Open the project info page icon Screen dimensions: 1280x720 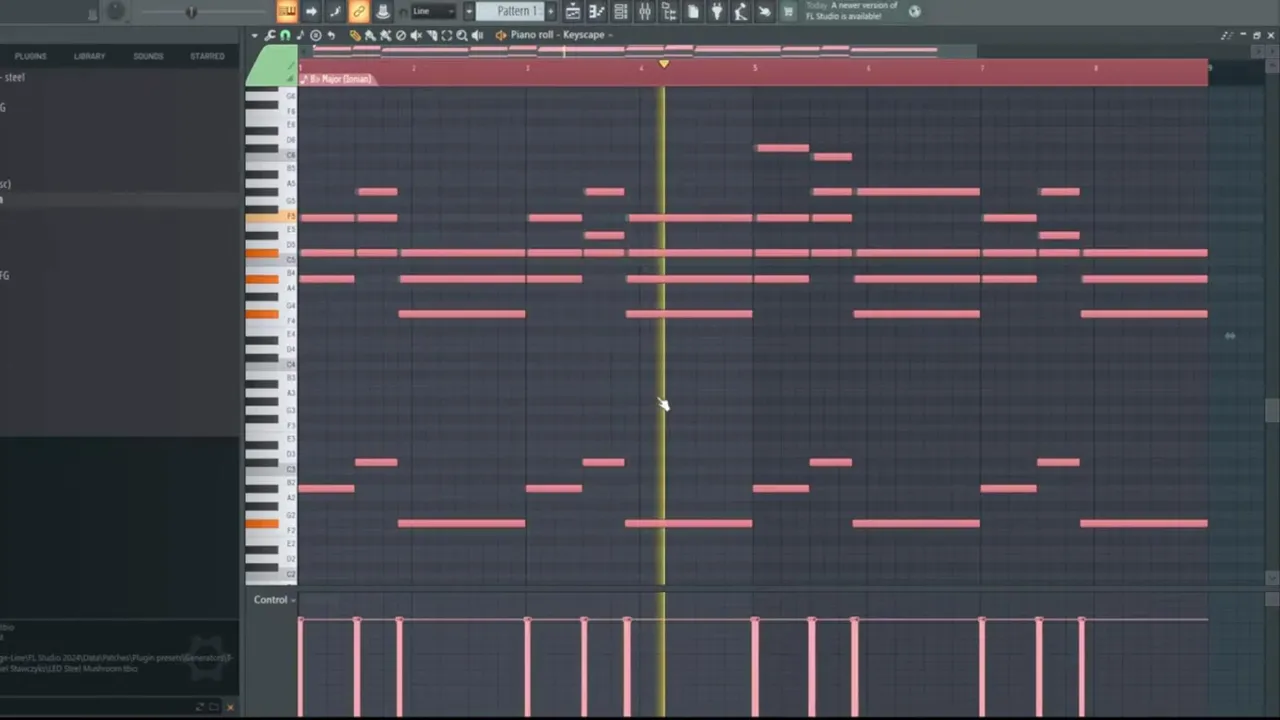[693, 11]
